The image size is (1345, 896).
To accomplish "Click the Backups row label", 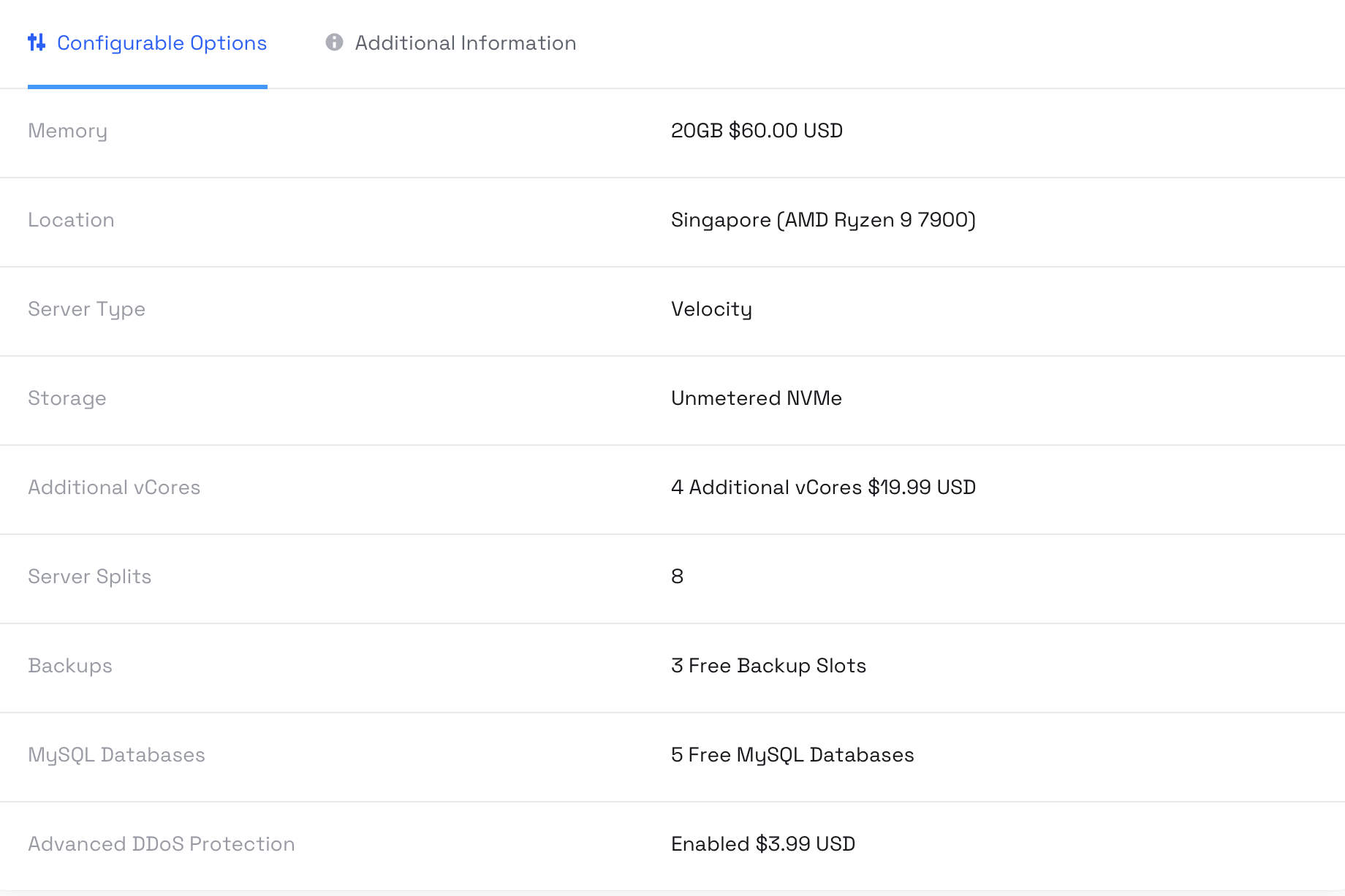I will coord(70,666).
